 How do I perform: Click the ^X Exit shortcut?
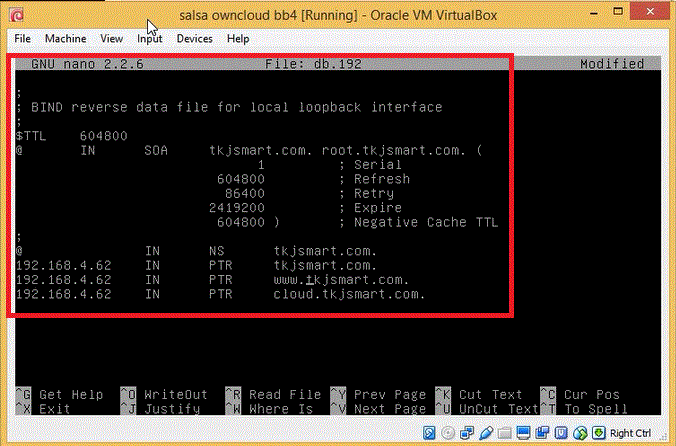click(x=43, y=409)
